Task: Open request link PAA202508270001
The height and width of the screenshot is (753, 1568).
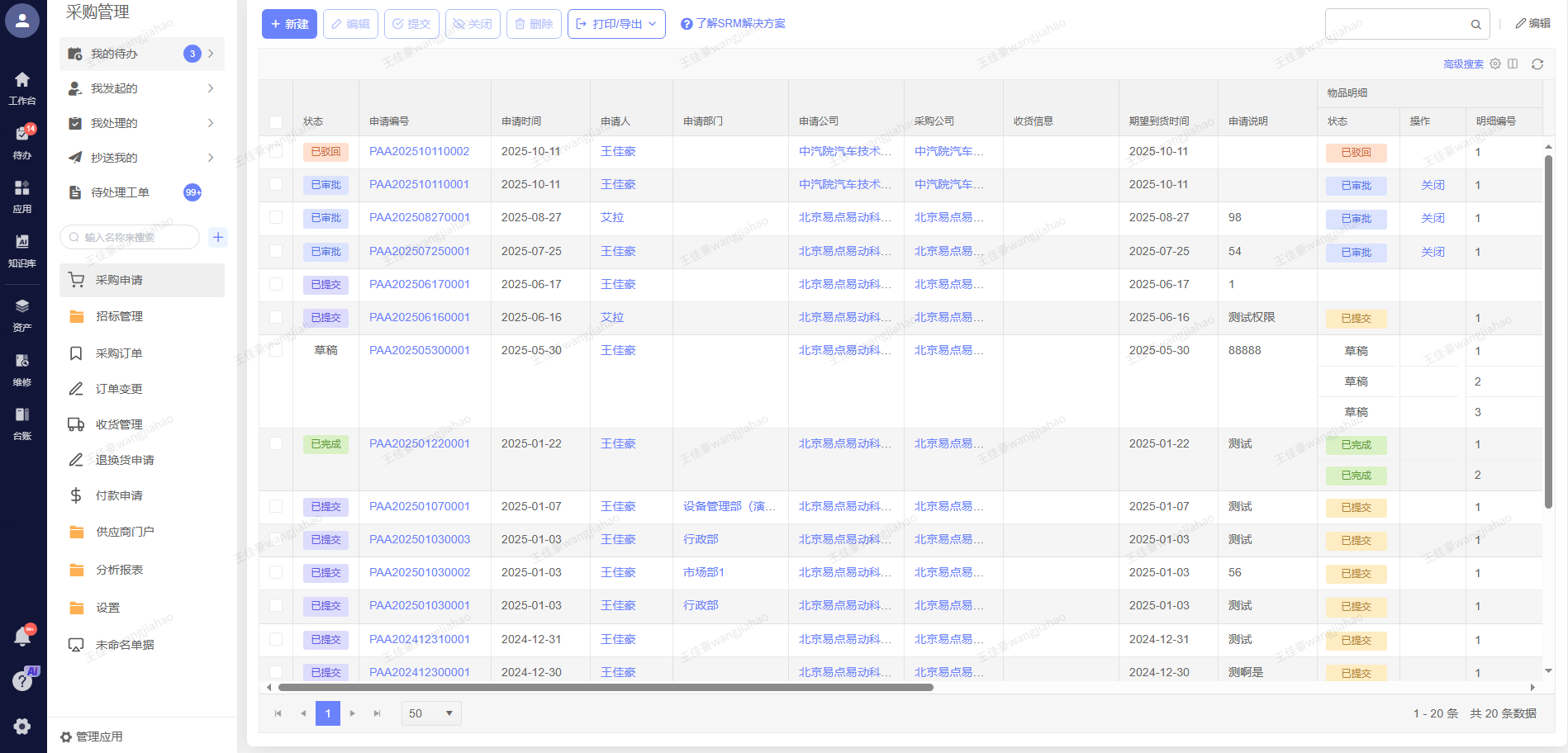Action: 419,218
